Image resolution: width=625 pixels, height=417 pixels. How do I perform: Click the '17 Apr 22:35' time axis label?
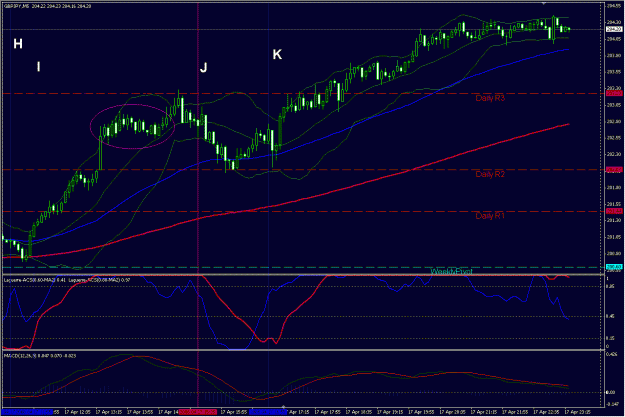click(547, 412)
